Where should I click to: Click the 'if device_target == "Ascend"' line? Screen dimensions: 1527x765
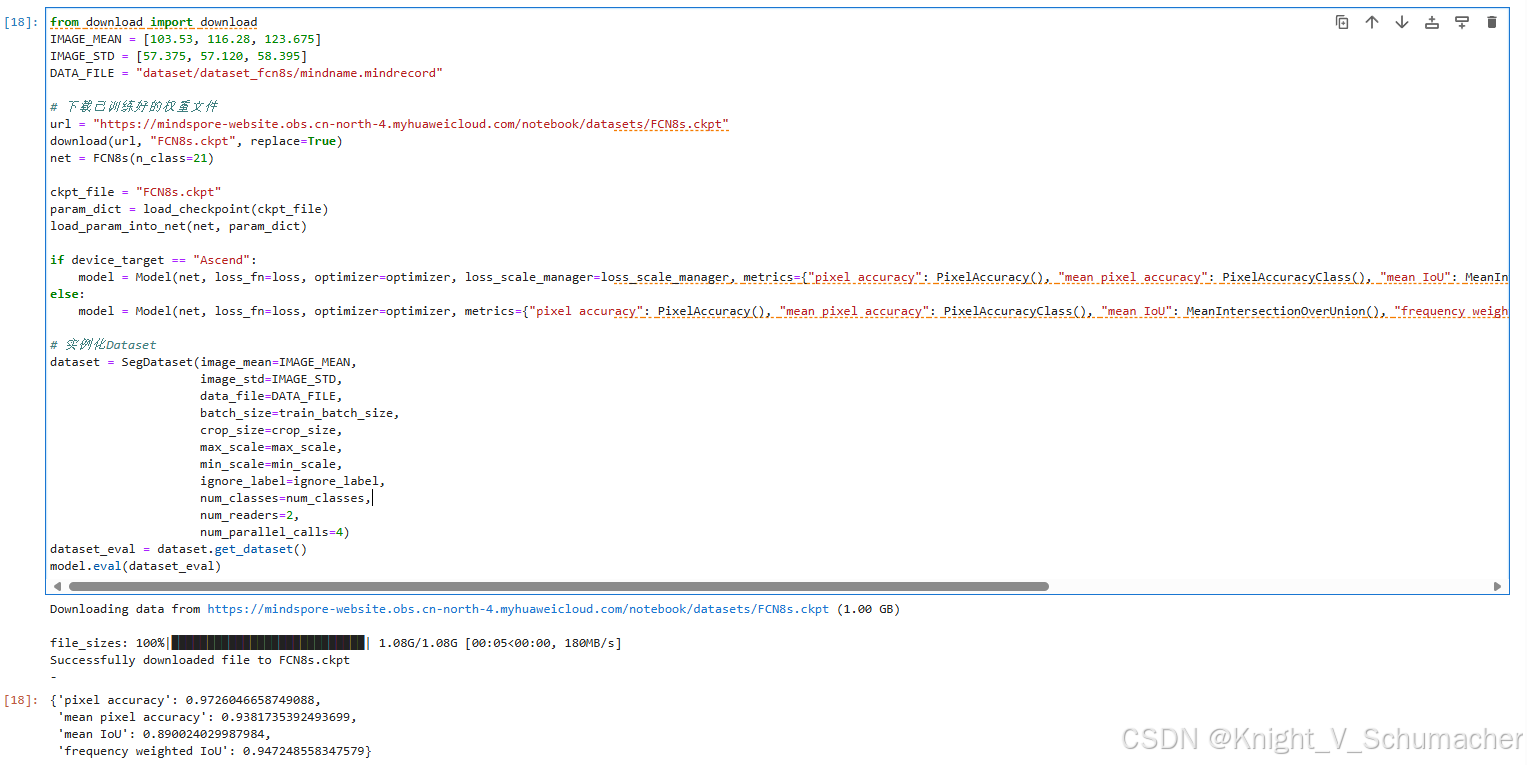(x=153, y=260)
